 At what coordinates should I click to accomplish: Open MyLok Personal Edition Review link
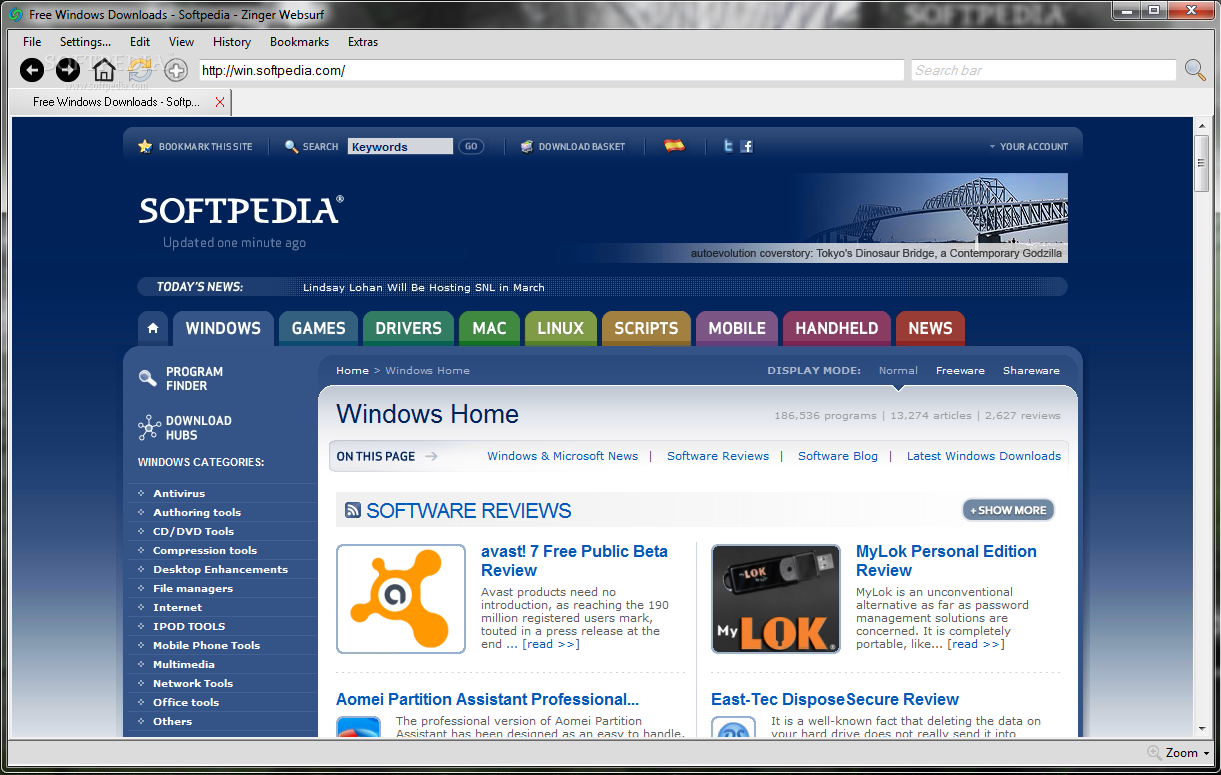[946, 561]
